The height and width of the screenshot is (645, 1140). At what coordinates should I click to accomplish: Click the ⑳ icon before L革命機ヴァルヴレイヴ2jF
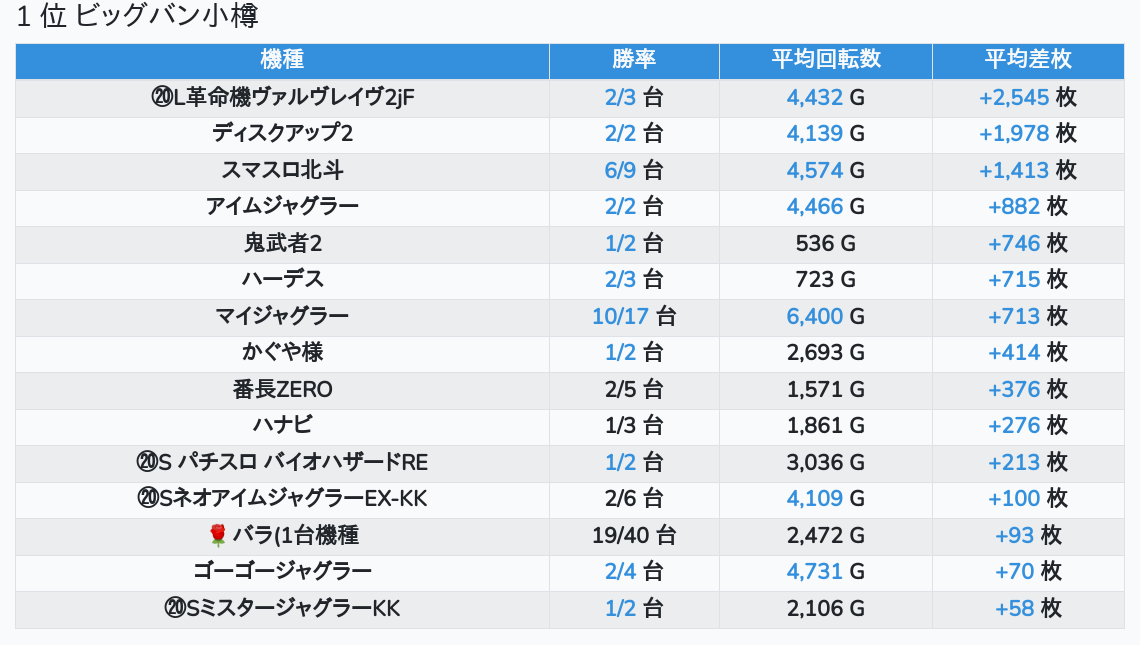click(161, 98)
